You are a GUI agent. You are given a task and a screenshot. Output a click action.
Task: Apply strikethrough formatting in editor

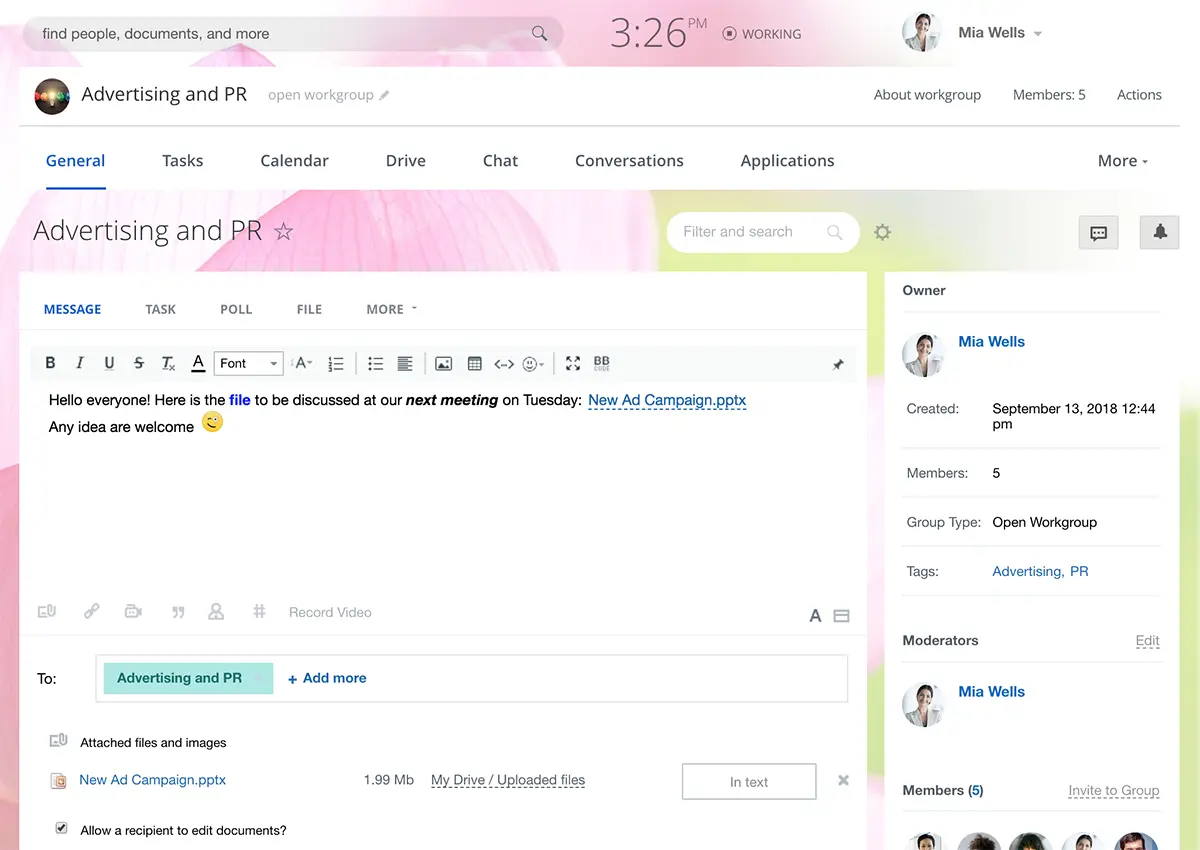coord(138,364)
